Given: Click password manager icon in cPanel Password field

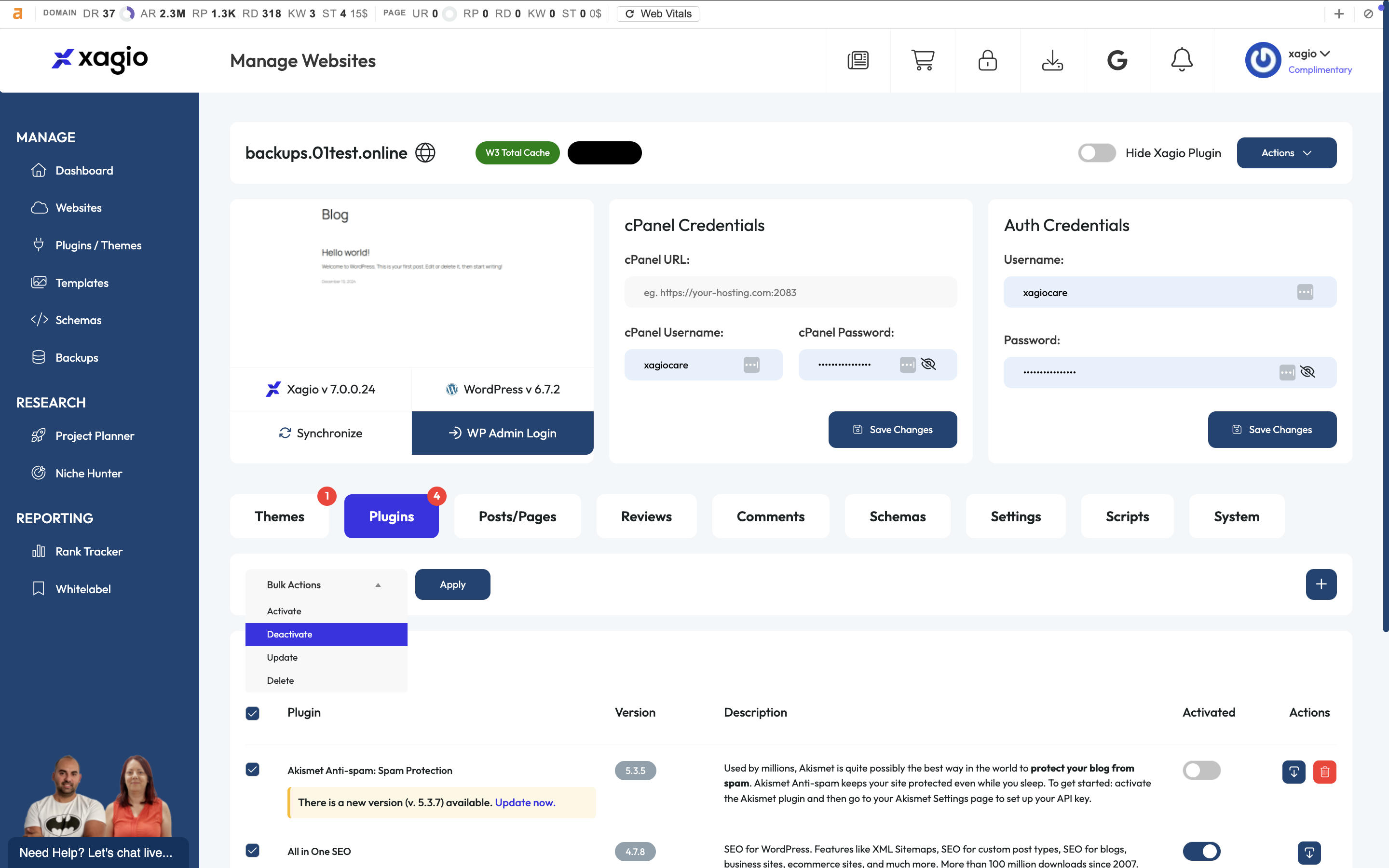Looking at the screenshot, I should [908, 365].
